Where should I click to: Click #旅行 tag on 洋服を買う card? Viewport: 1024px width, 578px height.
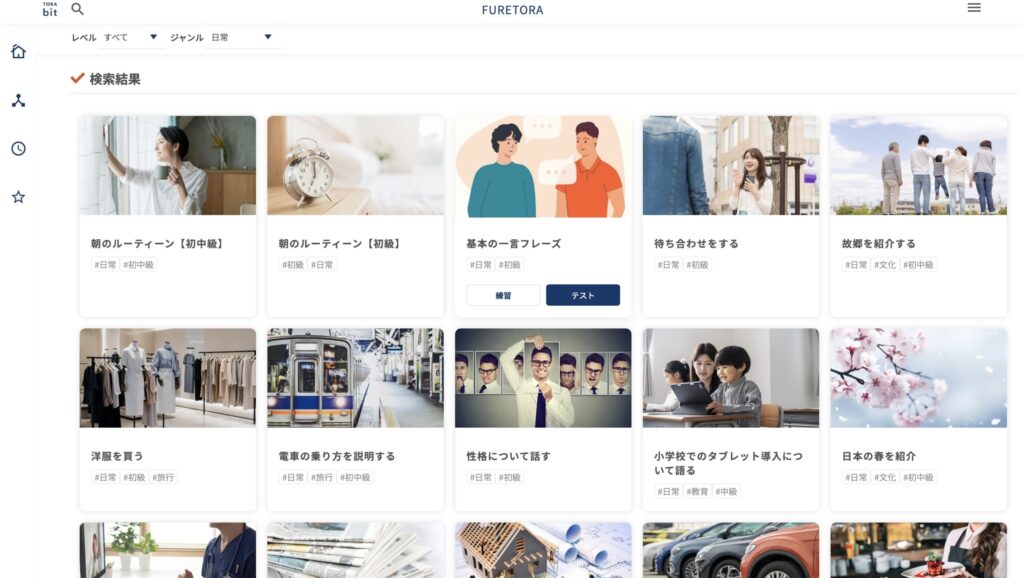point(163,477)
